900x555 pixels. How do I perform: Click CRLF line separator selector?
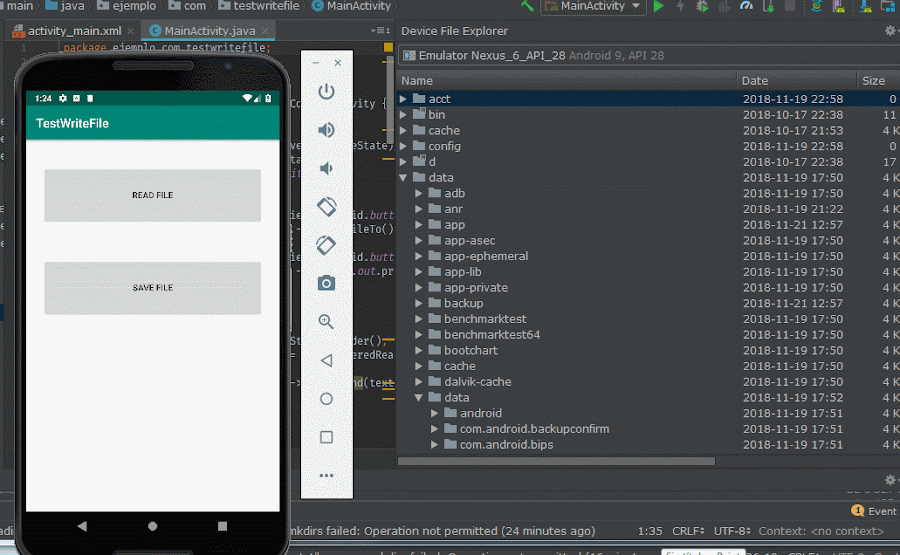tap(688, 531)
